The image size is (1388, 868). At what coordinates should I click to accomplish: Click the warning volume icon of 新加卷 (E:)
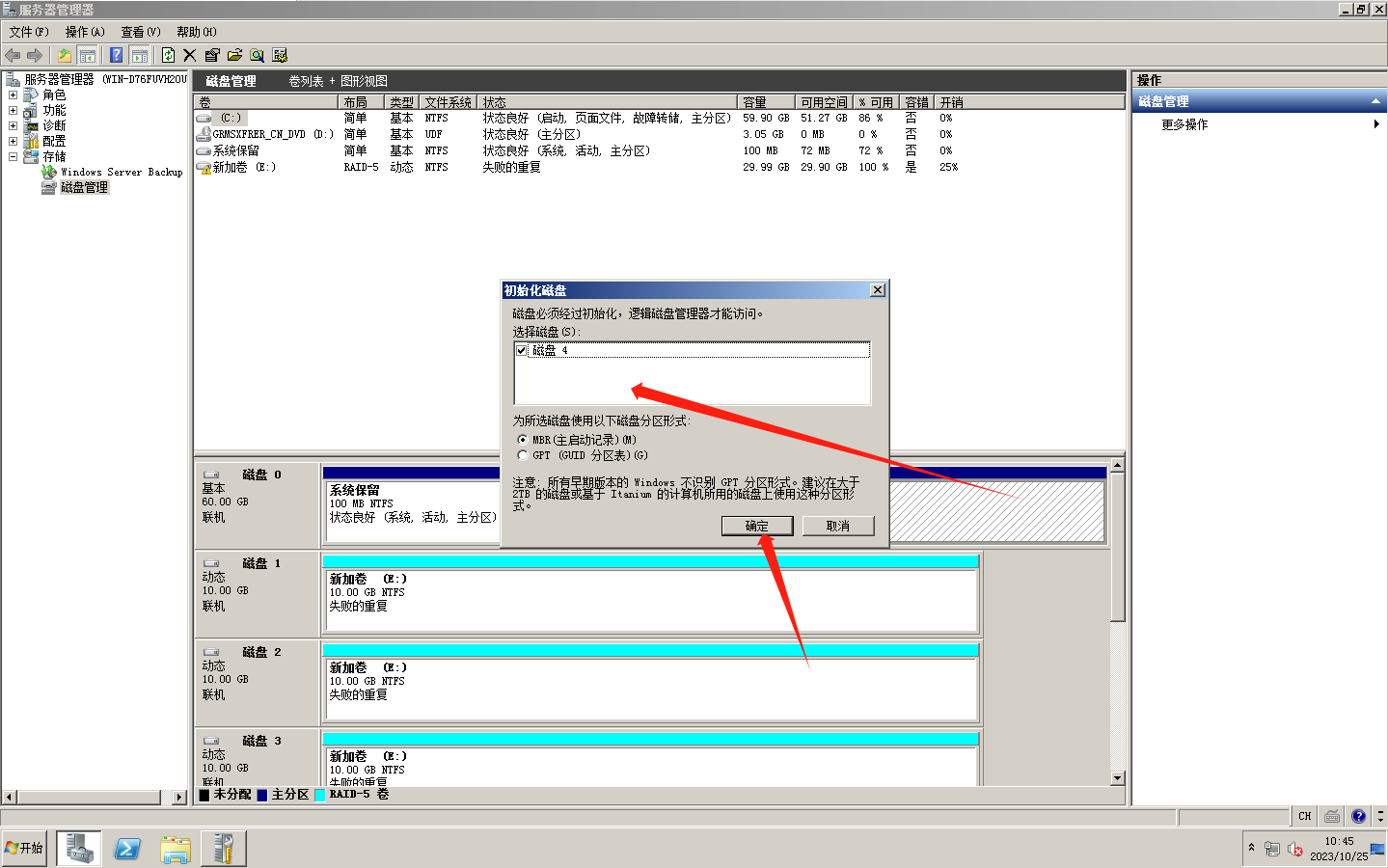click(x=204, y=167)
